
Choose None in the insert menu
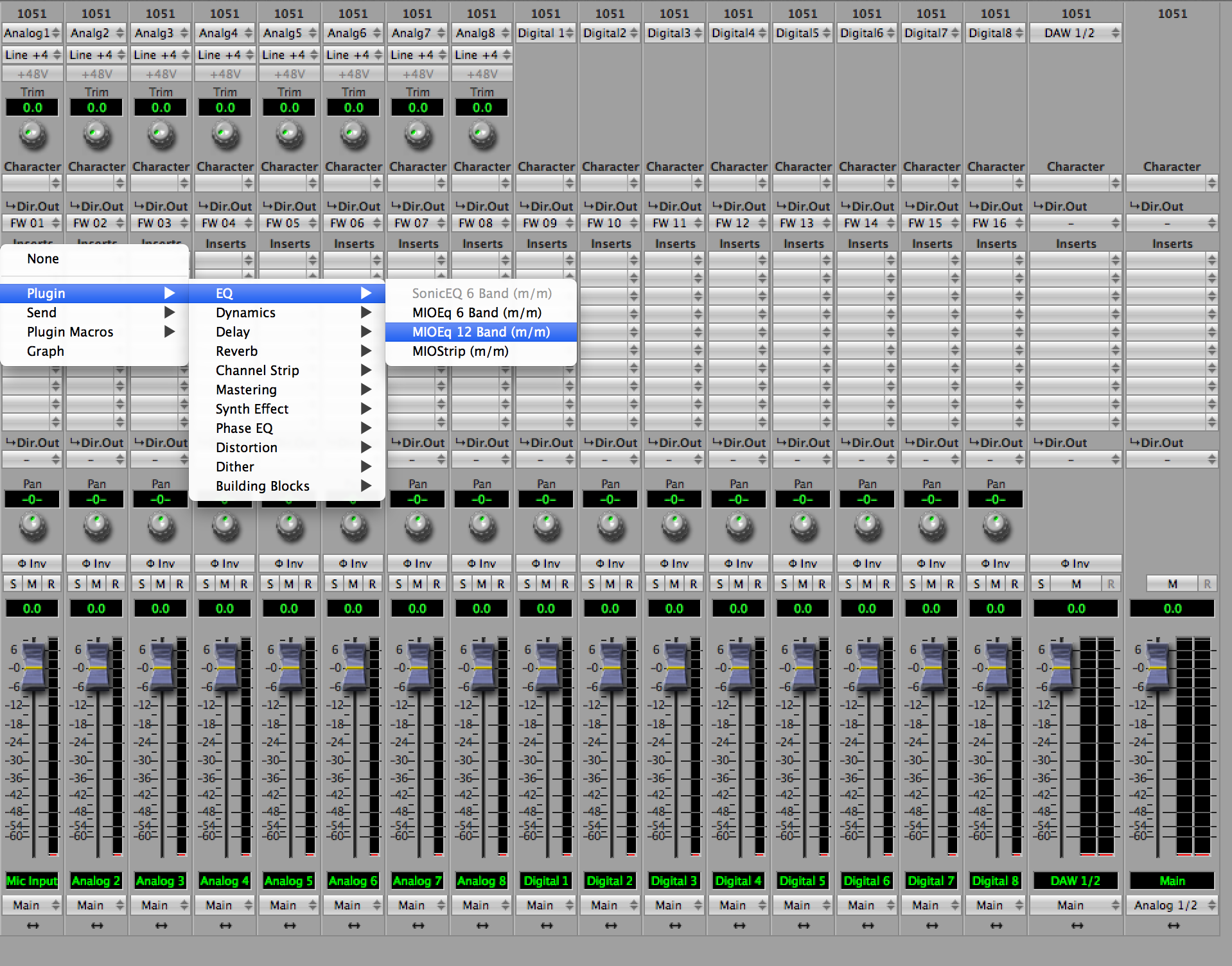point(94,259)
